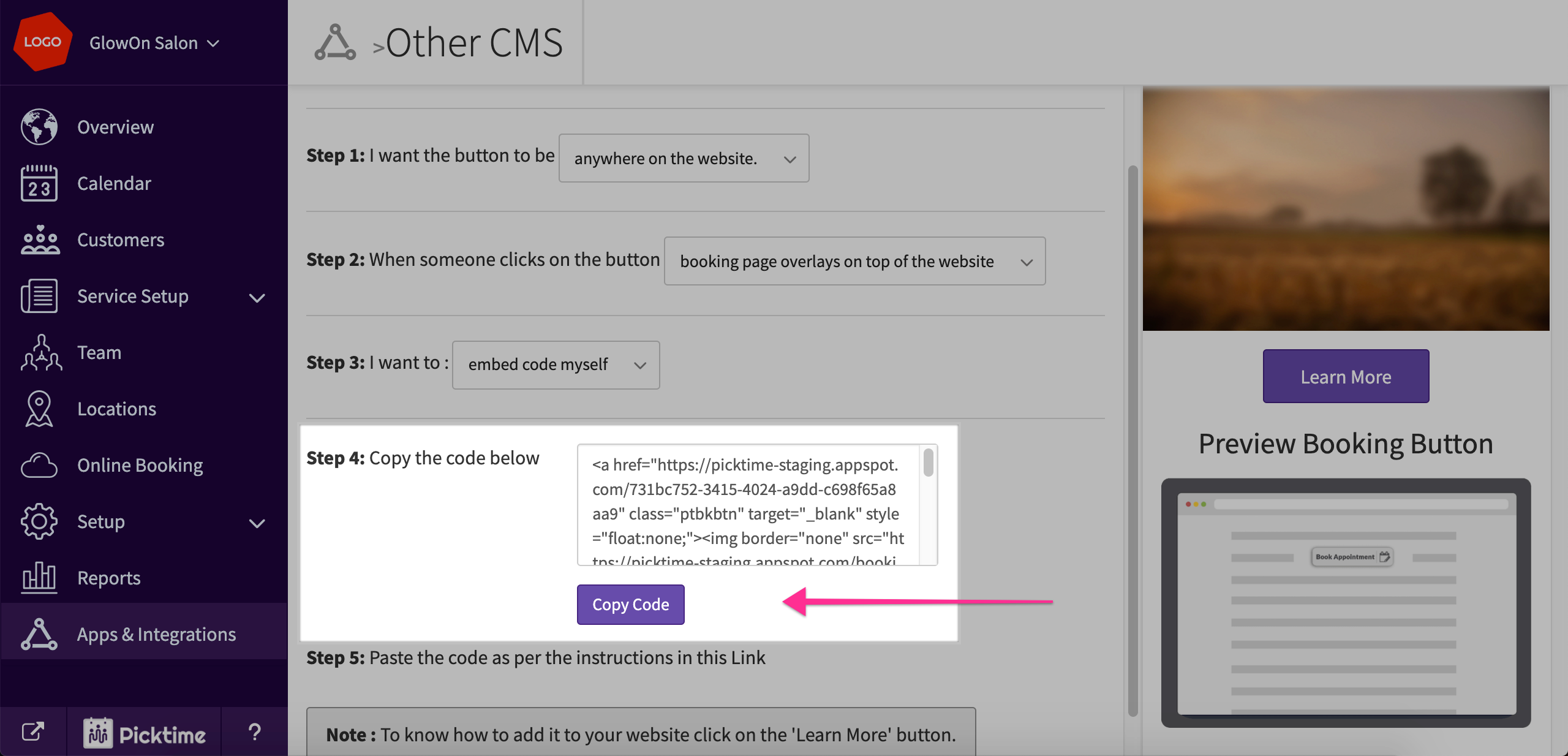Click the Team members icon
Viewport: 1568px width, 756px height.
pos(40,352)
